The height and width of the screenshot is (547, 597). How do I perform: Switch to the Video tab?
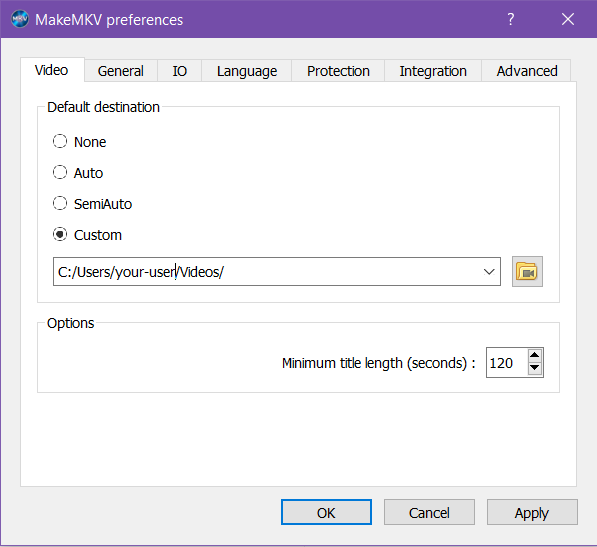[x=52, y=70]
